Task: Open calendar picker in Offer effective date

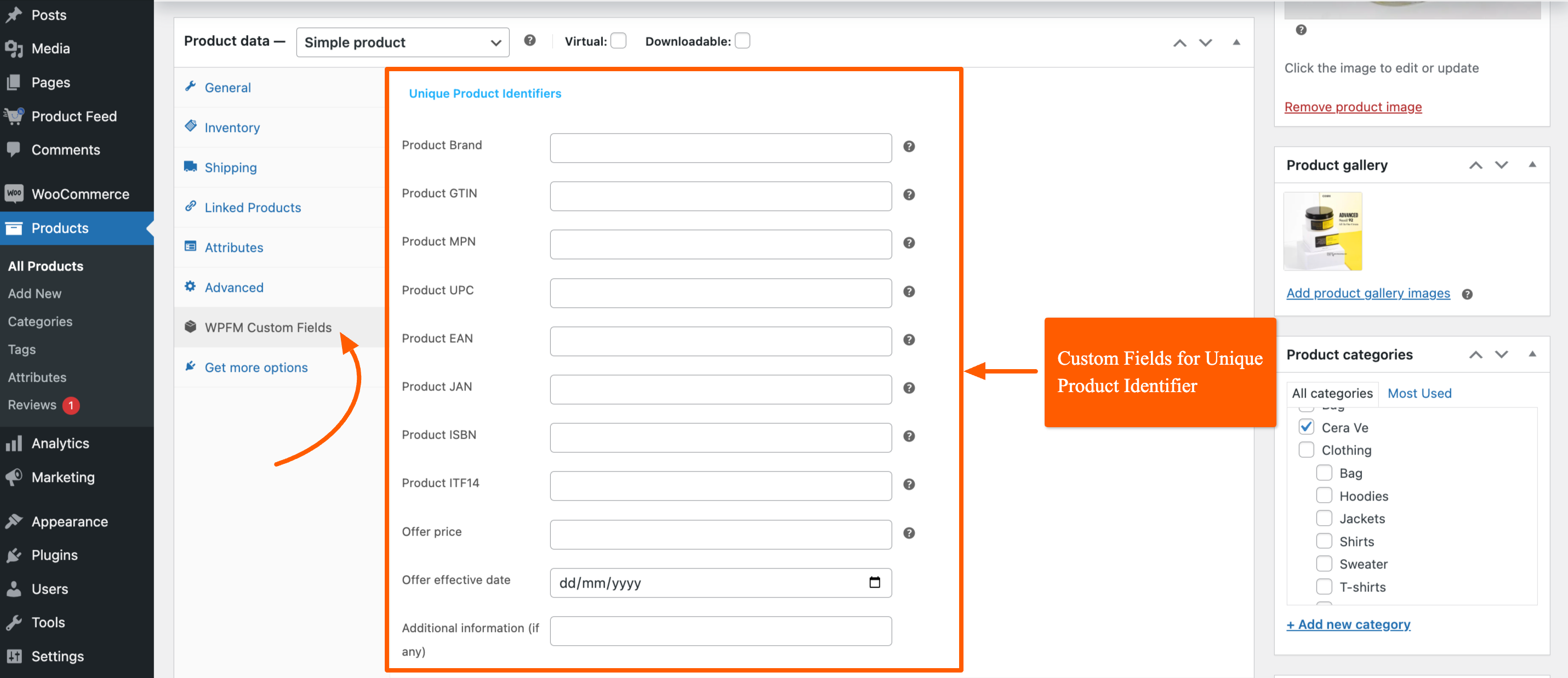Action: [875, 582]
